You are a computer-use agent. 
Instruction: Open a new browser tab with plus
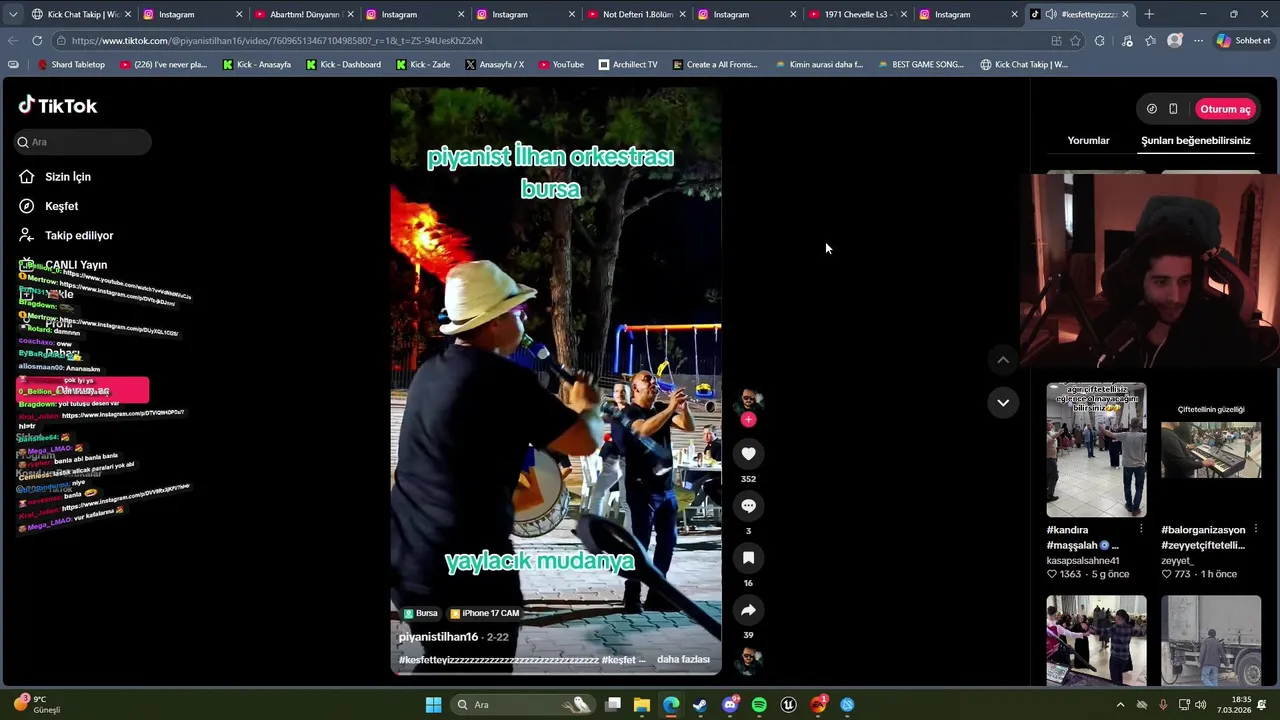[x=1149, y=14]
